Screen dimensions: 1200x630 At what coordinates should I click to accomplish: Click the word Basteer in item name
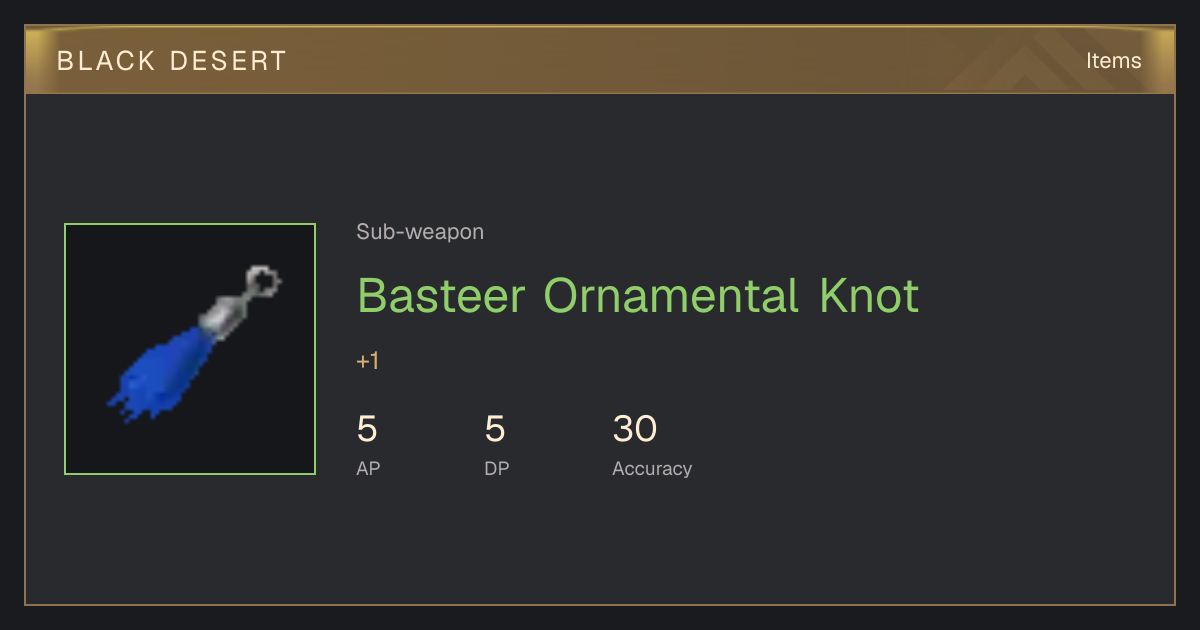441,297
